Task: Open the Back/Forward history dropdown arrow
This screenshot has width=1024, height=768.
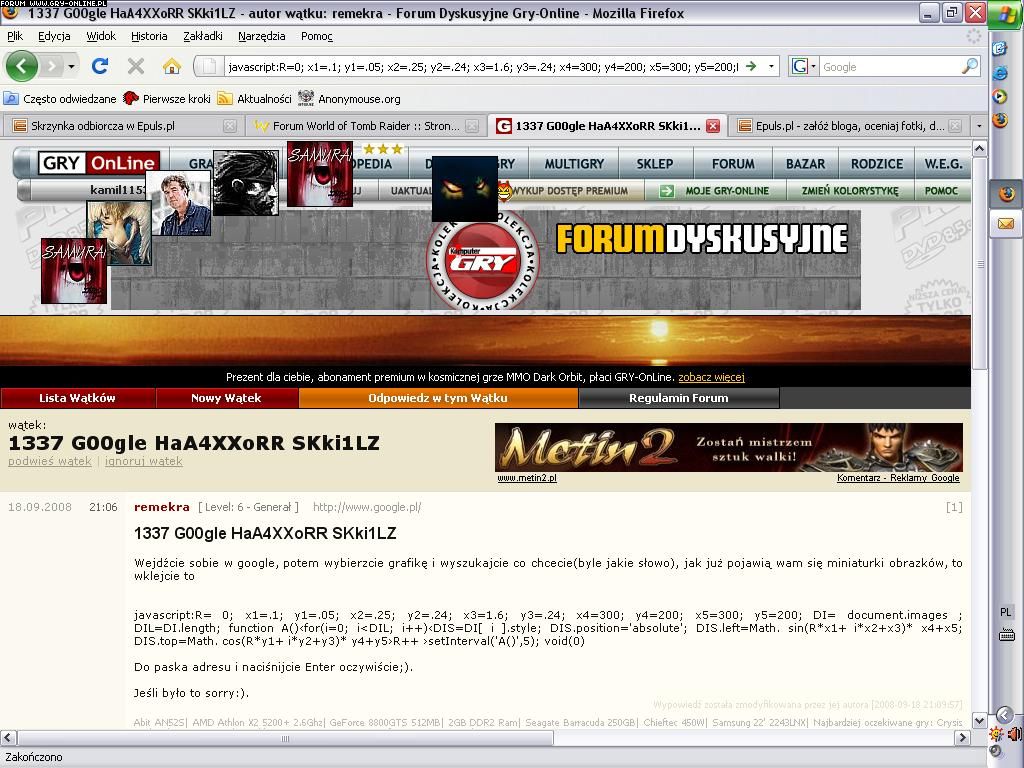Action: click(x=72, y=67)
